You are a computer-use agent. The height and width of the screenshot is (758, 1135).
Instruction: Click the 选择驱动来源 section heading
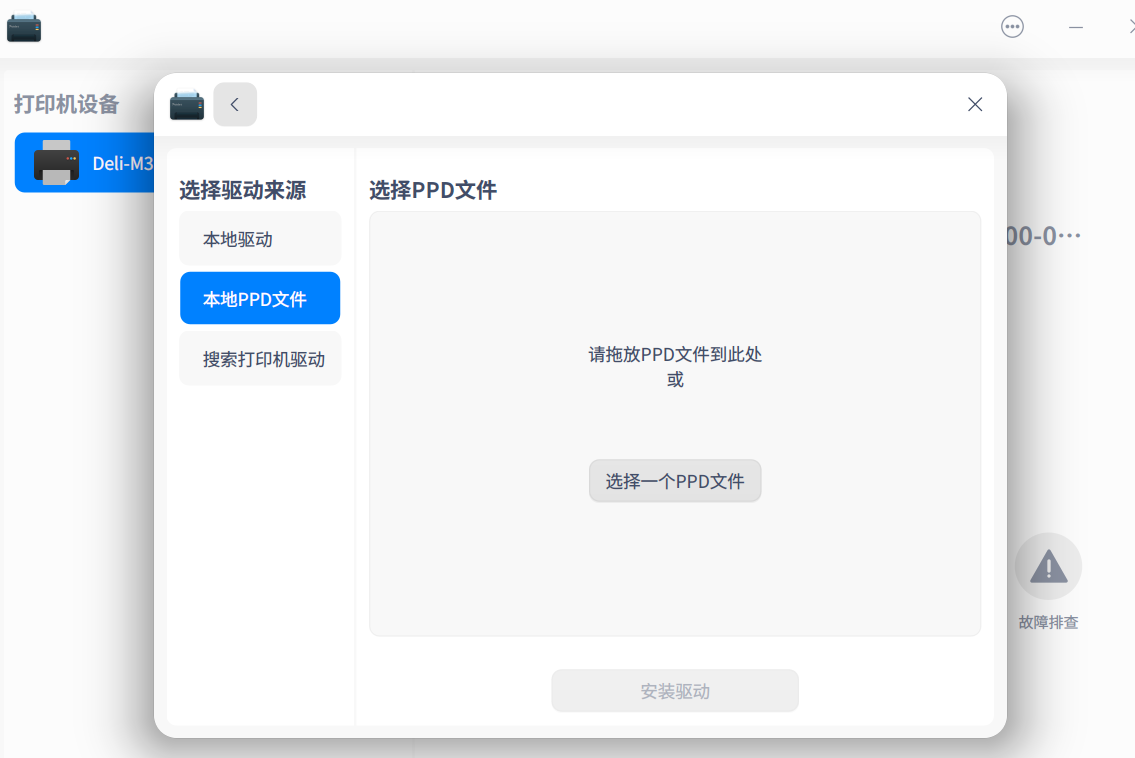[244, 190]
